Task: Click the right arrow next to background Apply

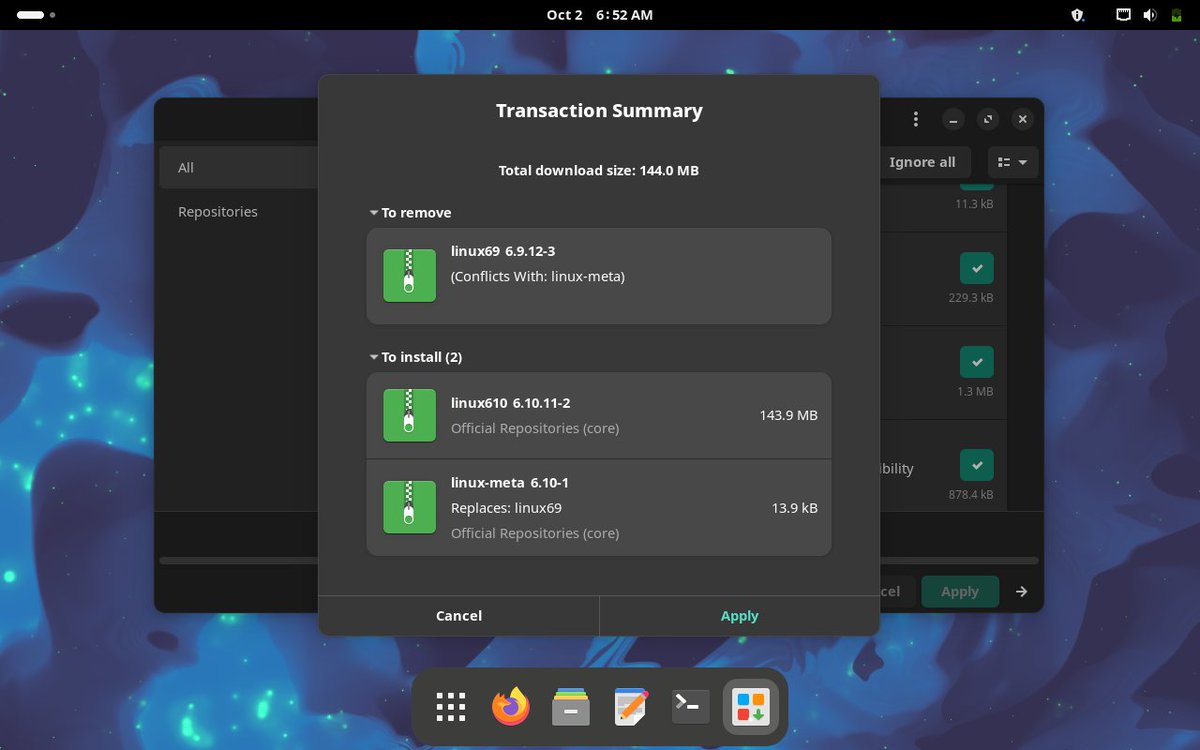Action: pyautogui.click(x=1021, y=591)
